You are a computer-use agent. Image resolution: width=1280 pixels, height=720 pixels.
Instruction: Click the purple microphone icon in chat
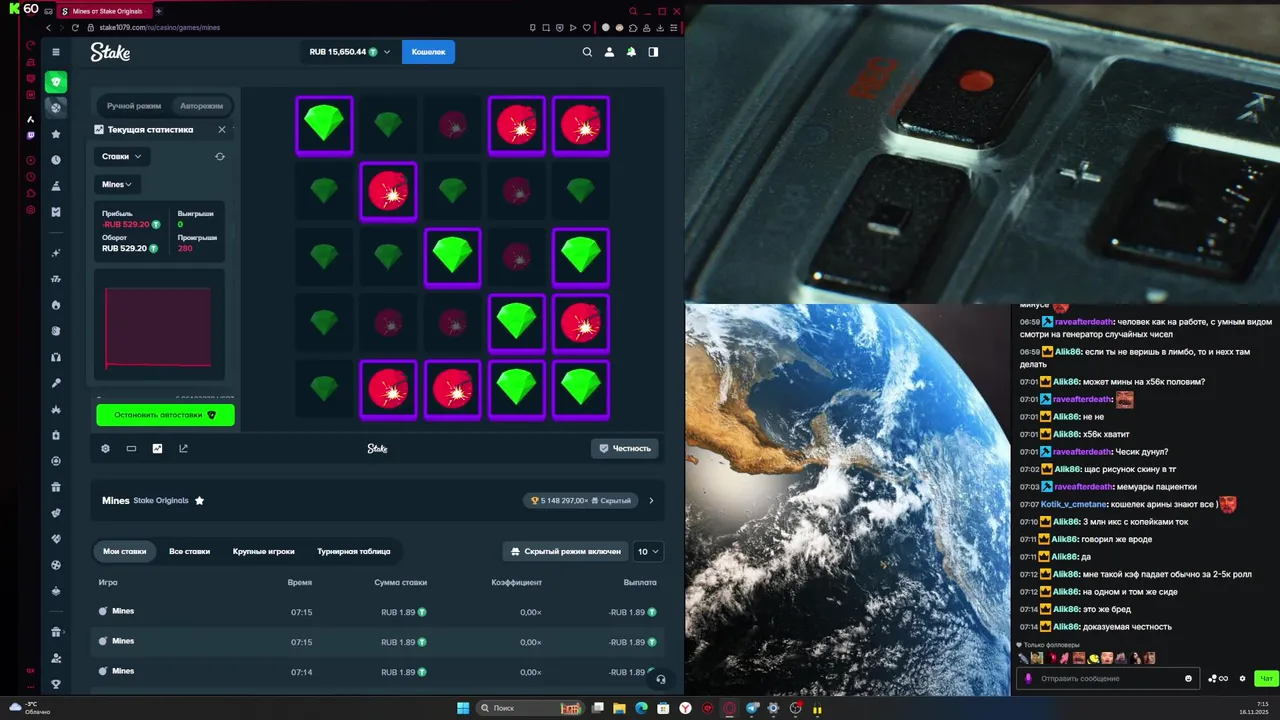coord(1028,678)
